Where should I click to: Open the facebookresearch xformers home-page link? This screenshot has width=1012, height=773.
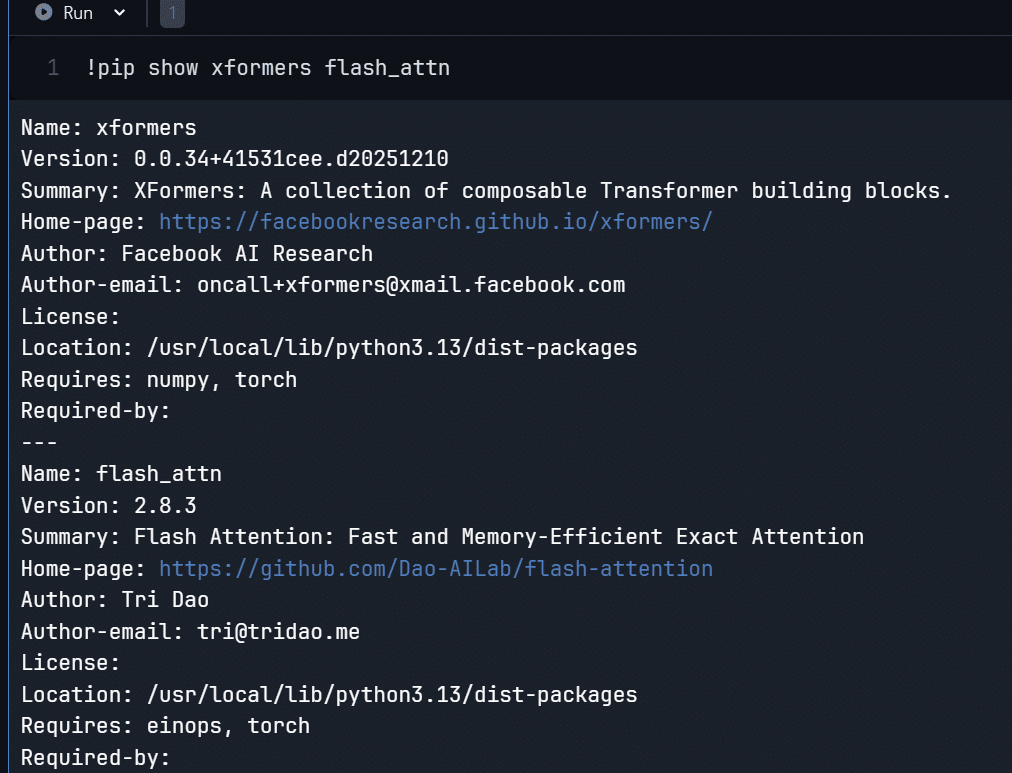435,222
